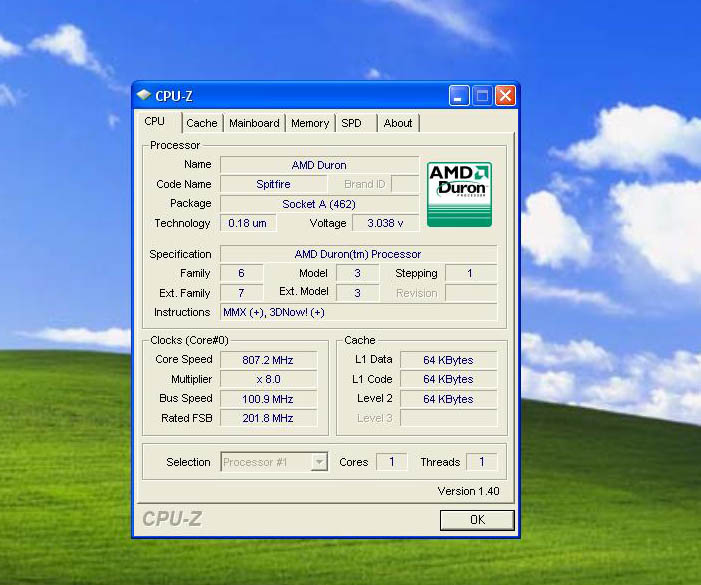This screenshot has width=701, height=585.
Task: Click the 3.038 v voltage value
Action: click(x=385, y=223)
